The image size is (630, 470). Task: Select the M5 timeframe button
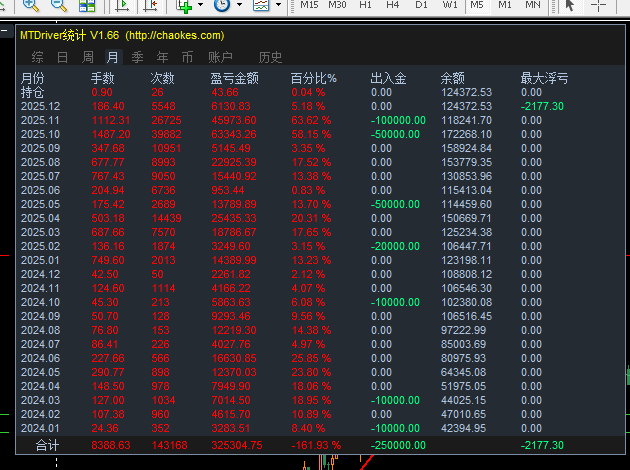coord(477,5)
